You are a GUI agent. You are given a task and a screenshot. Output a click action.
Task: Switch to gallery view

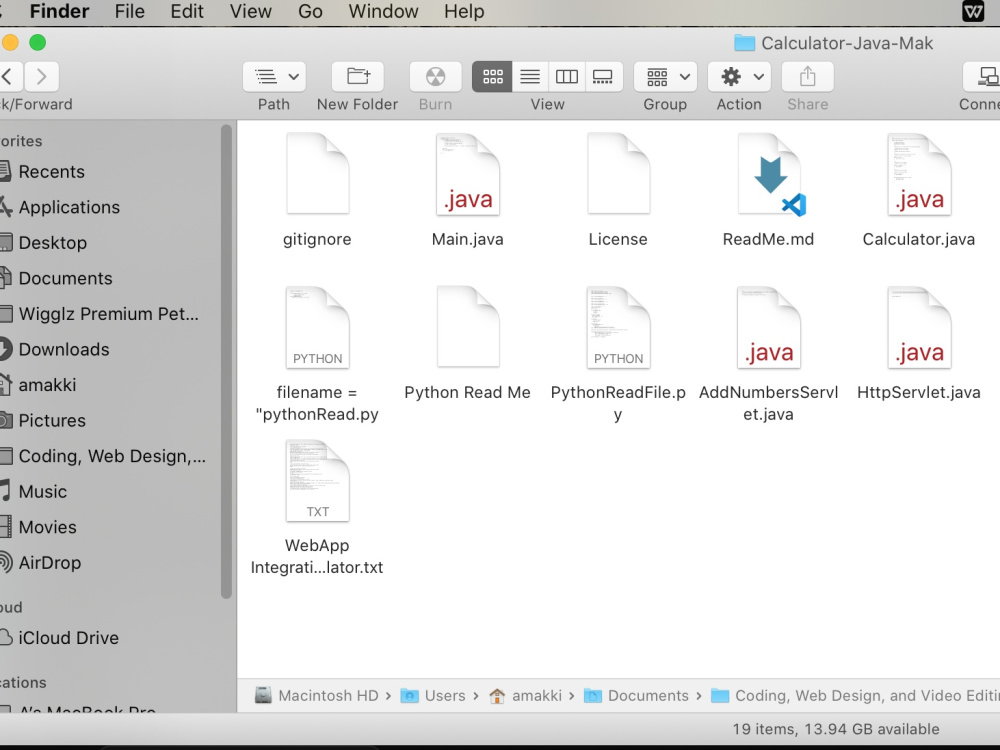603,77
